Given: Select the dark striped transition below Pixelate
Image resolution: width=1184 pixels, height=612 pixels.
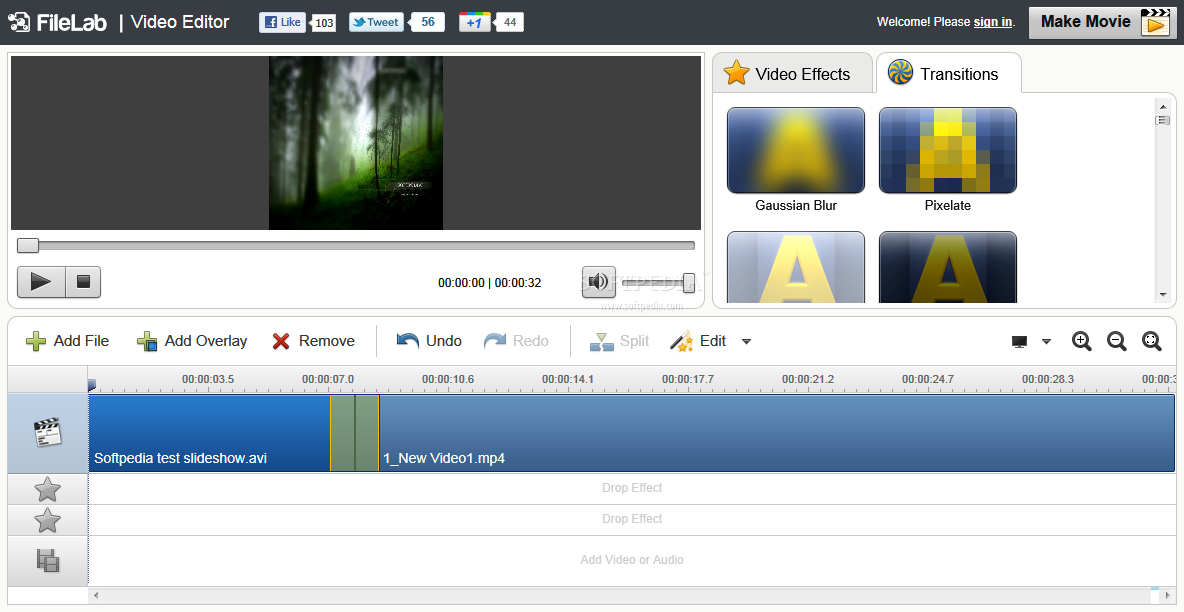Looking at the screenshot, I should tap(948, 267).
